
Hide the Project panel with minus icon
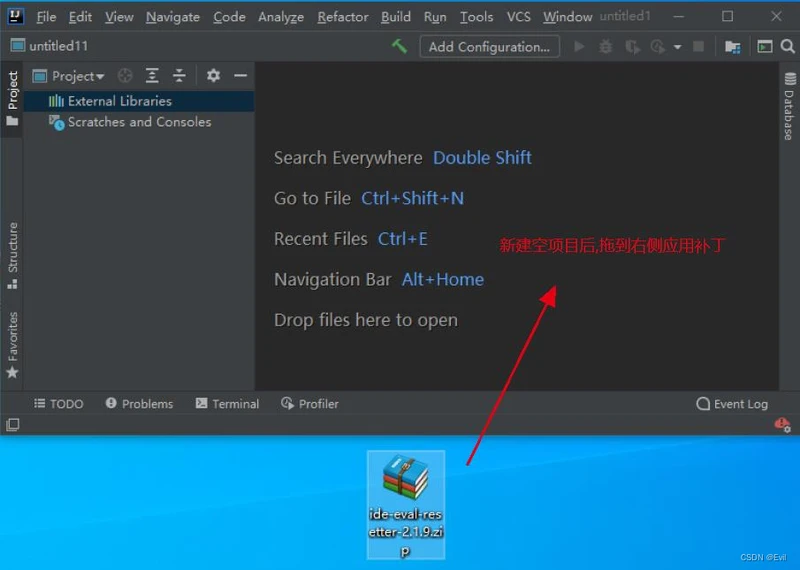[x=240, y=76]
